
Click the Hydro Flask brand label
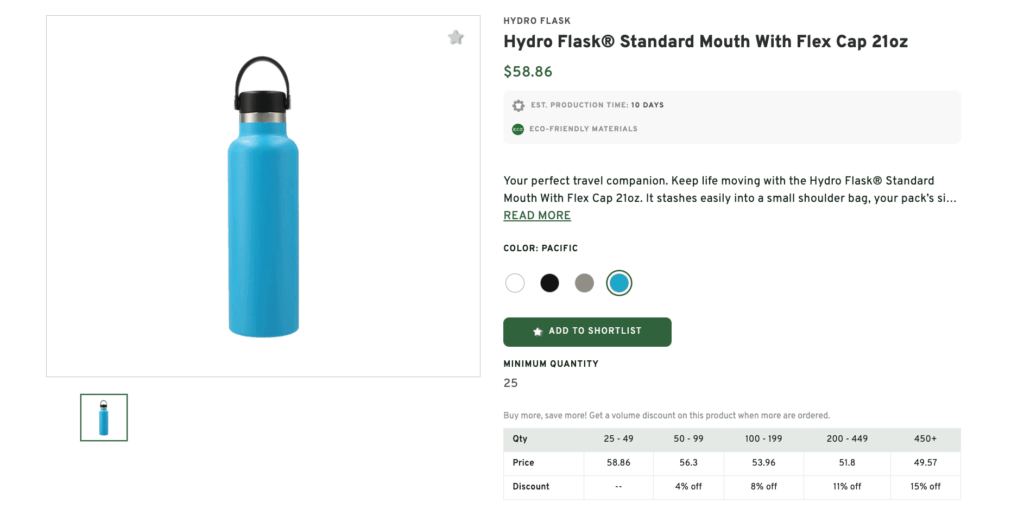tap(537, 21)
